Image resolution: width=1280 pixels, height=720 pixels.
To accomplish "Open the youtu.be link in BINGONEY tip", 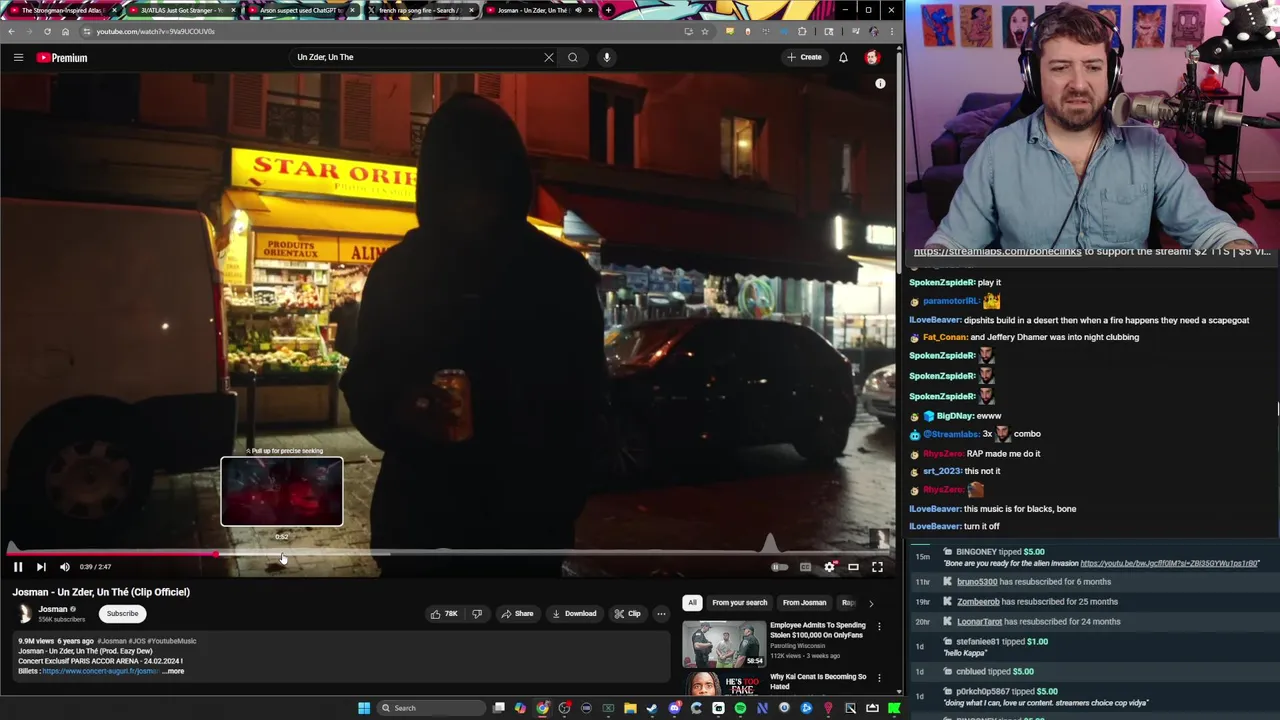I will point(1169,564).
